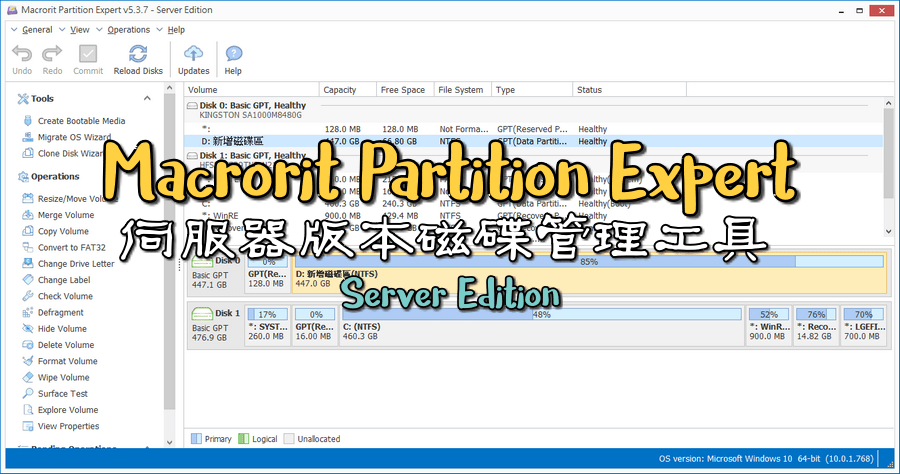The image size is (900, 474).
Task: Sort by the Free Space column header
Action: [x=405, y=90]
